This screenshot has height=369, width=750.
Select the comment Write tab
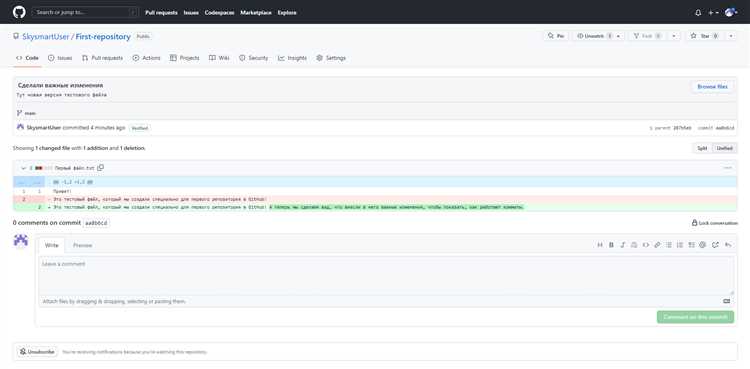click(x=52, y=245)
